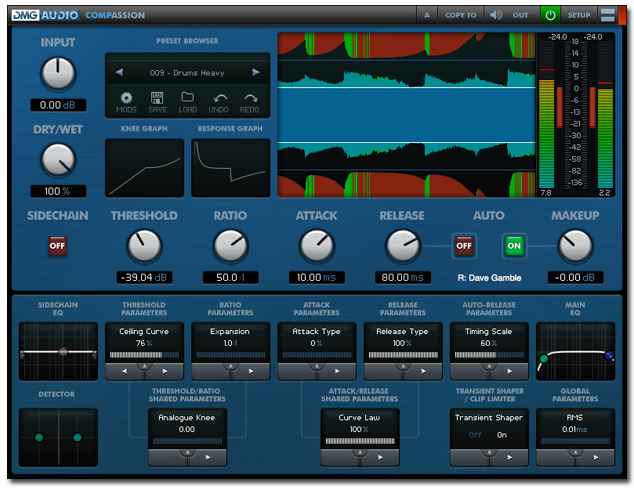Select next Attack parameter, arrow under Attack Type
634x488 pixels.
337,371
